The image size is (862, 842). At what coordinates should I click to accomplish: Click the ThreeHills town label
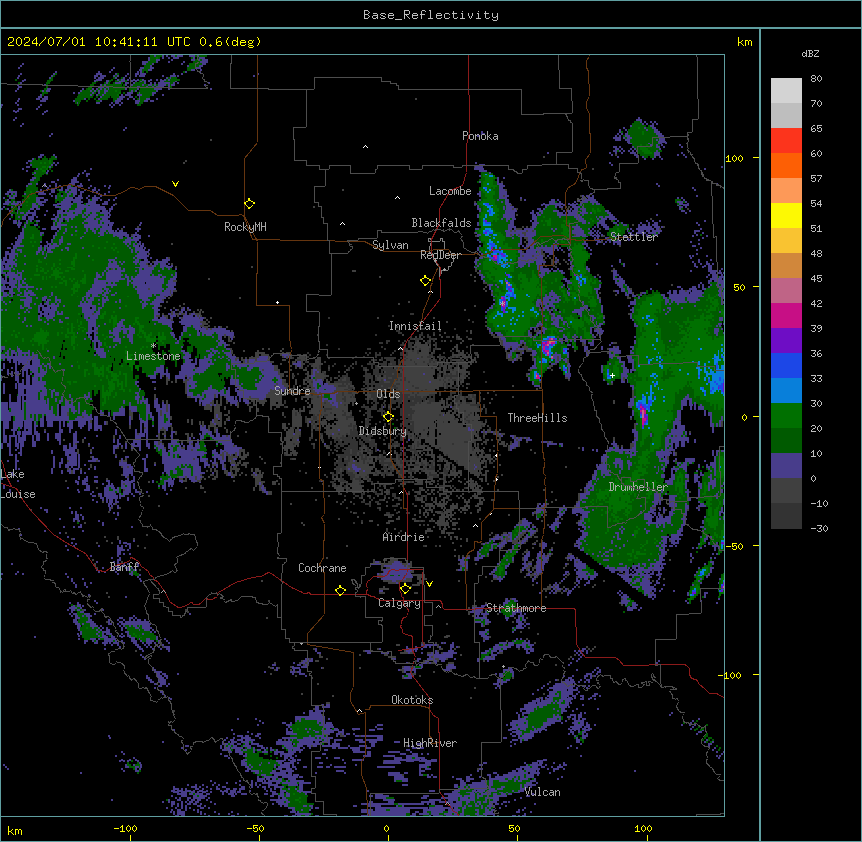pyautogui.click(x=537, y=418)
